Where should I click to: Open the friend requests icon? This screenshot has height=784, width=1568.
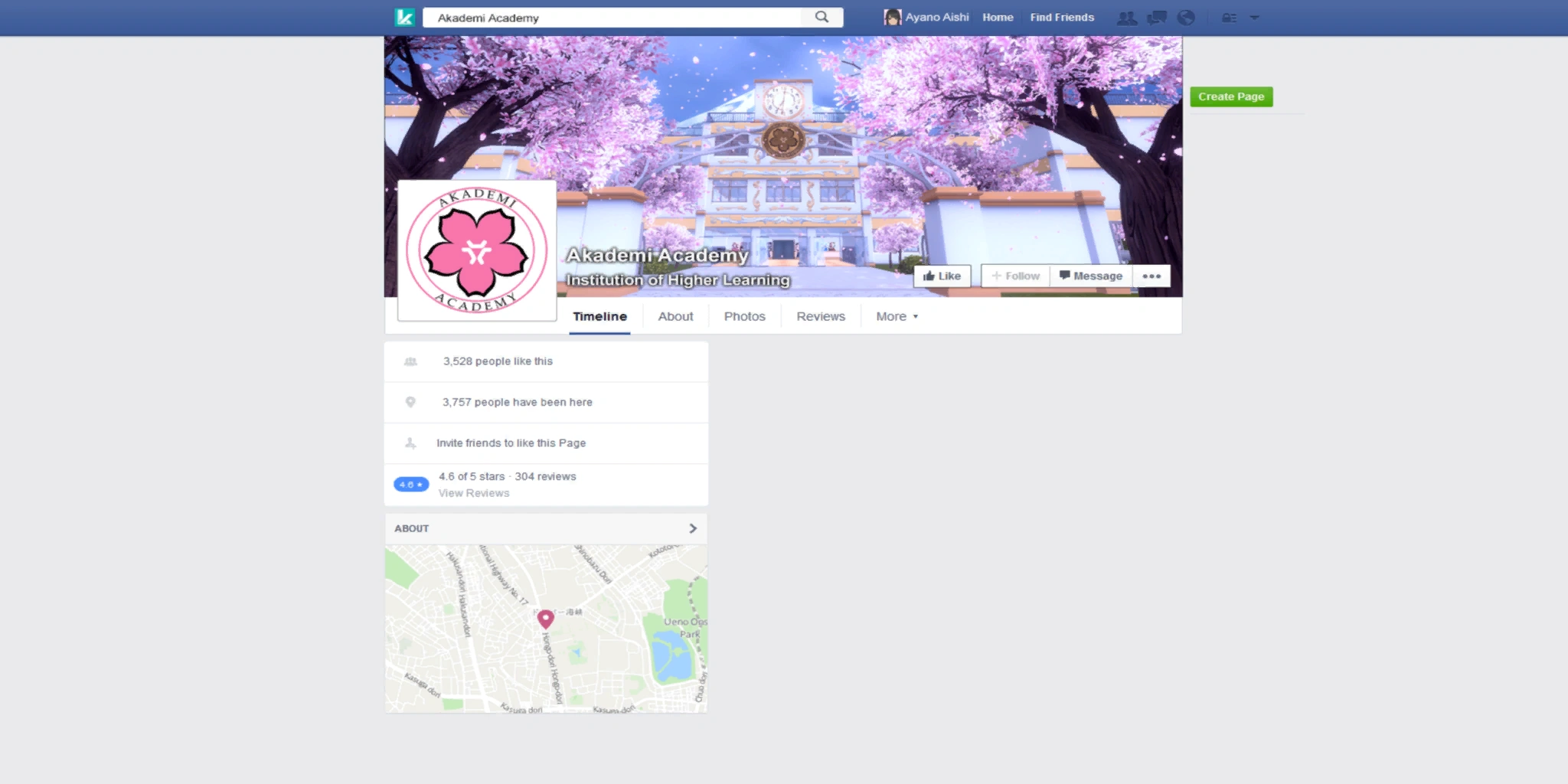pos(1126,18)
